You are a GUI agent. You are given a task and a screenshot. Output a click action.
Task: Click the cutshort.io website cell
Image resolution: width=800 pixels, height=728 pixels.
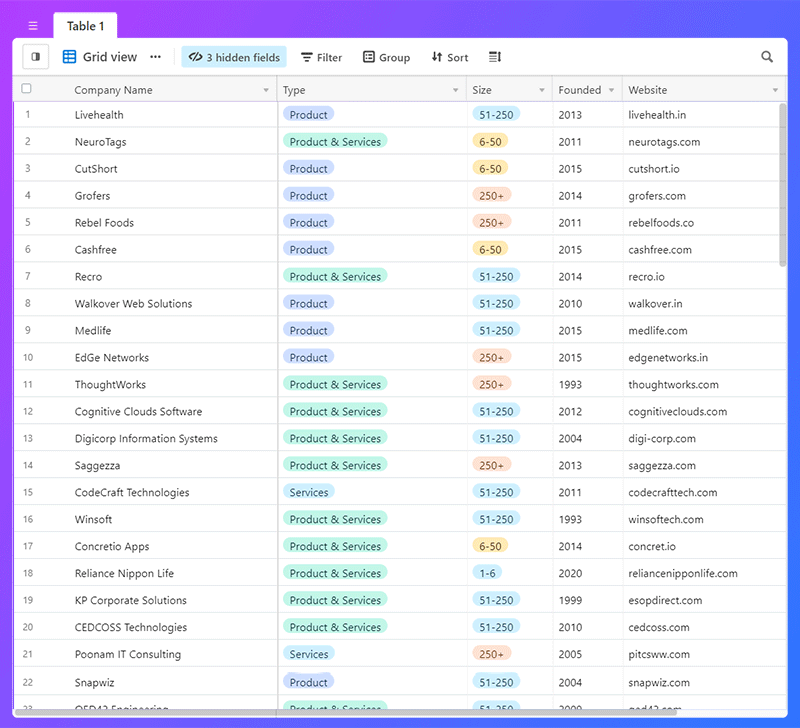704,169
